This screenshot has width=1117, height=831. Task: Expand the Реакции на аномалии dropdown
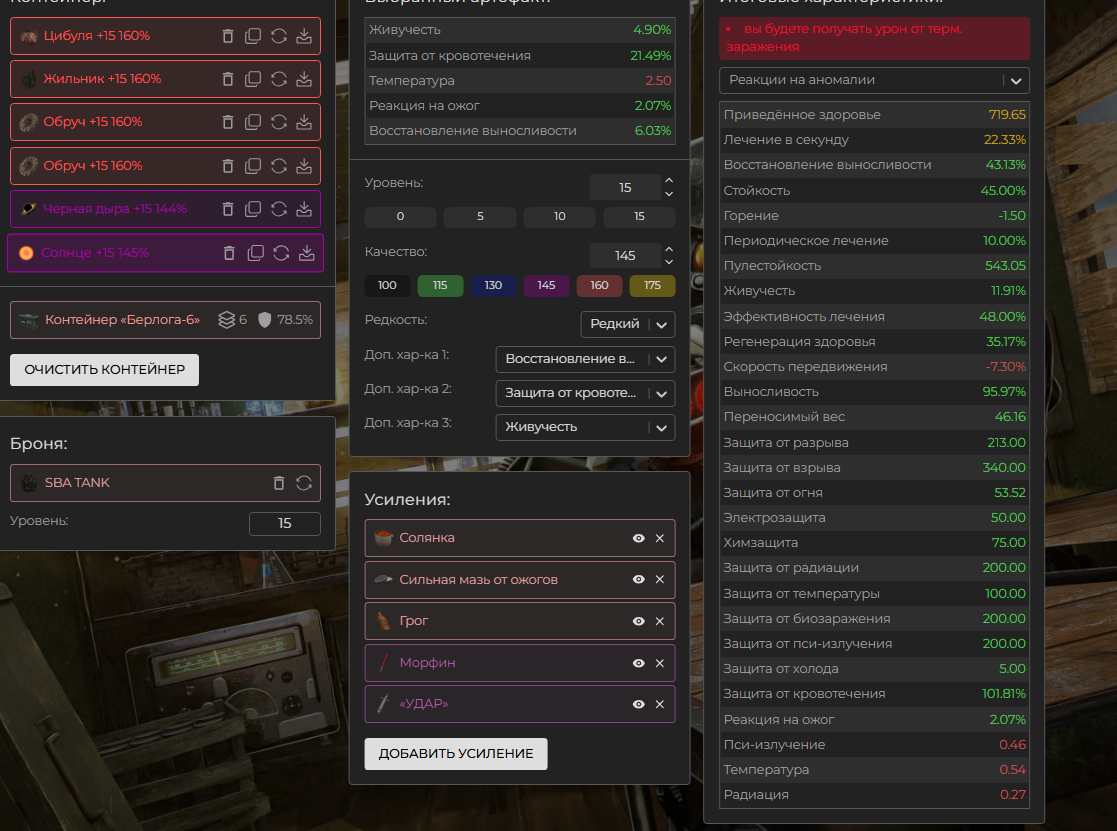pos(874,80)
